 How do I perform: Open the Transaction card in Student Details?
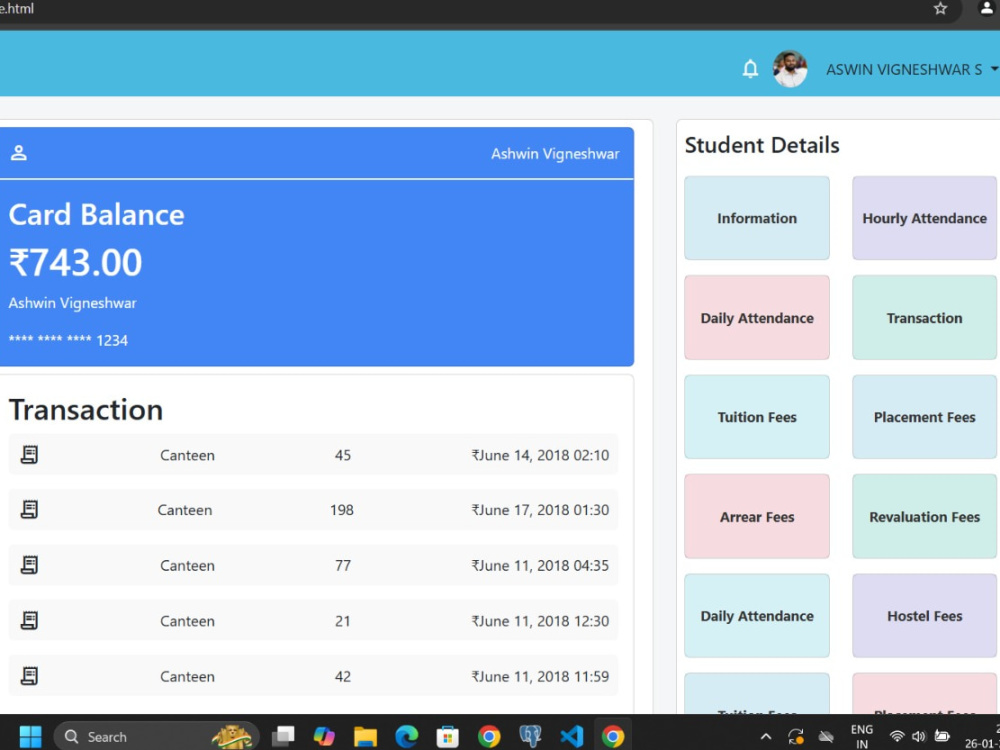click(924, 318)
